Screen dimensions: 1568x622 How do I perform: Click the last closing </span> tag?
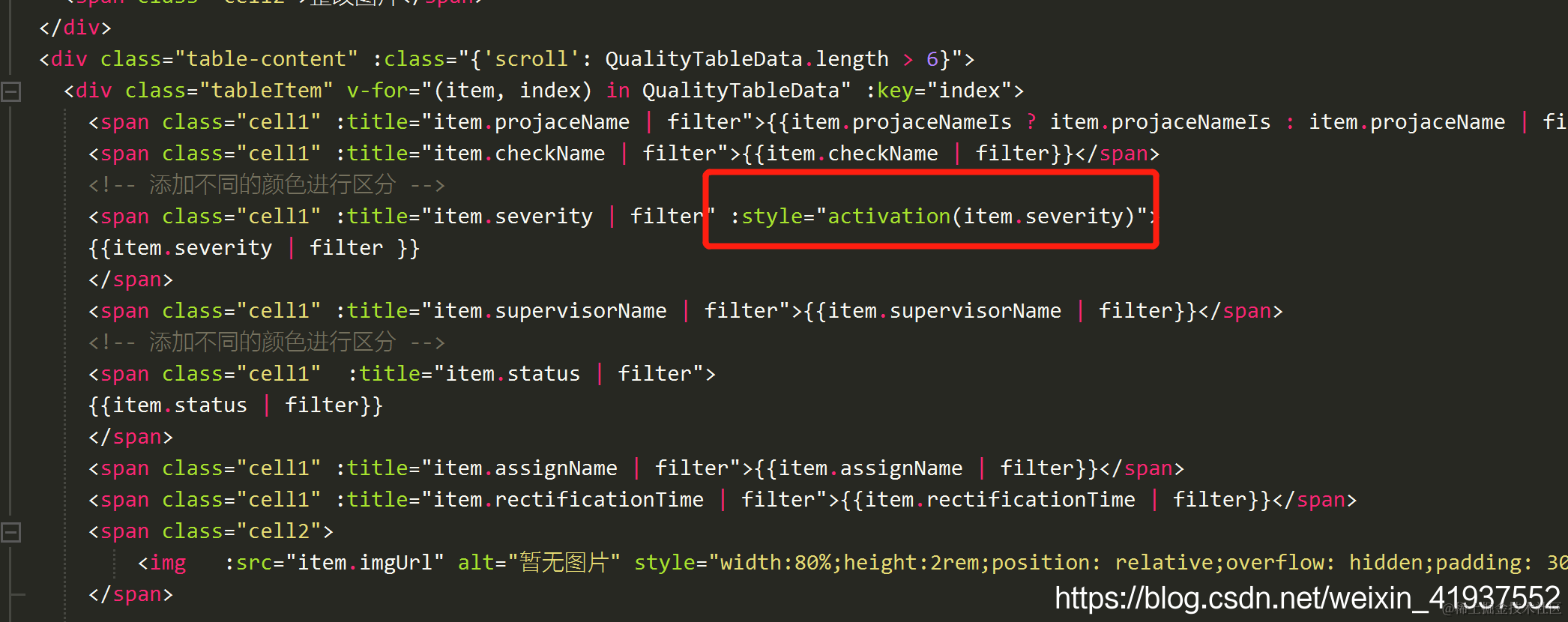click(130, 594)
